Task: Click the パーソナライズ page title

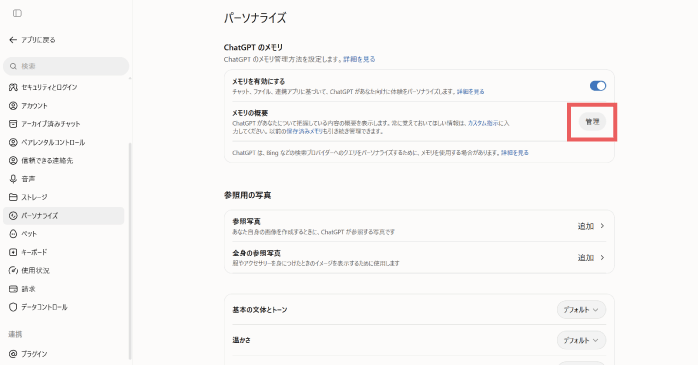Action: (255, 18)
